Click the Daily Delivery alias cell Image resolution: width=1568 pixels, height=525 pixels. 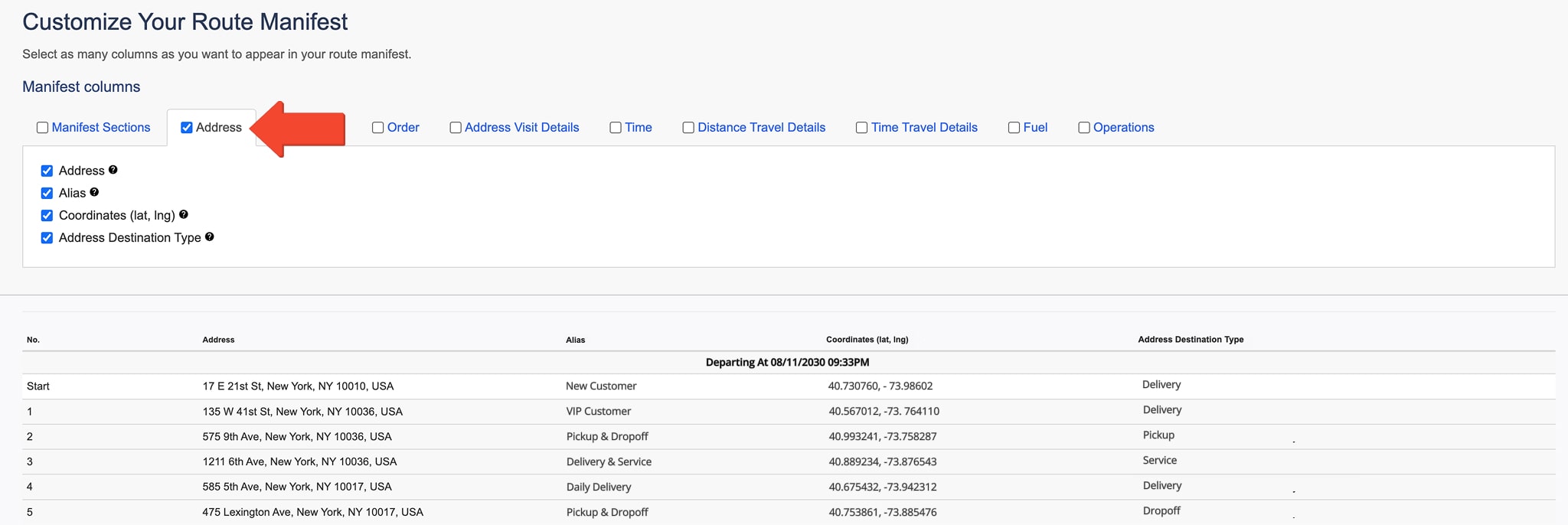point(599,487)
